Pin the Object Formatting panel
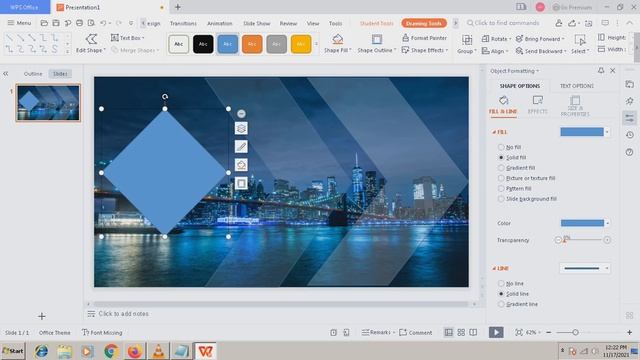Viewport: 640px width, 360px height. point(601,71)
